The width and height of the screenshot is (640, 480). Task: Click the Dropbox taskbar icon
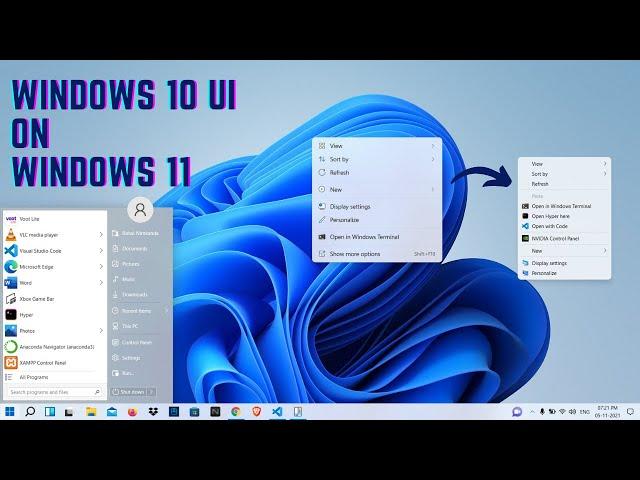tap(152, 411)
